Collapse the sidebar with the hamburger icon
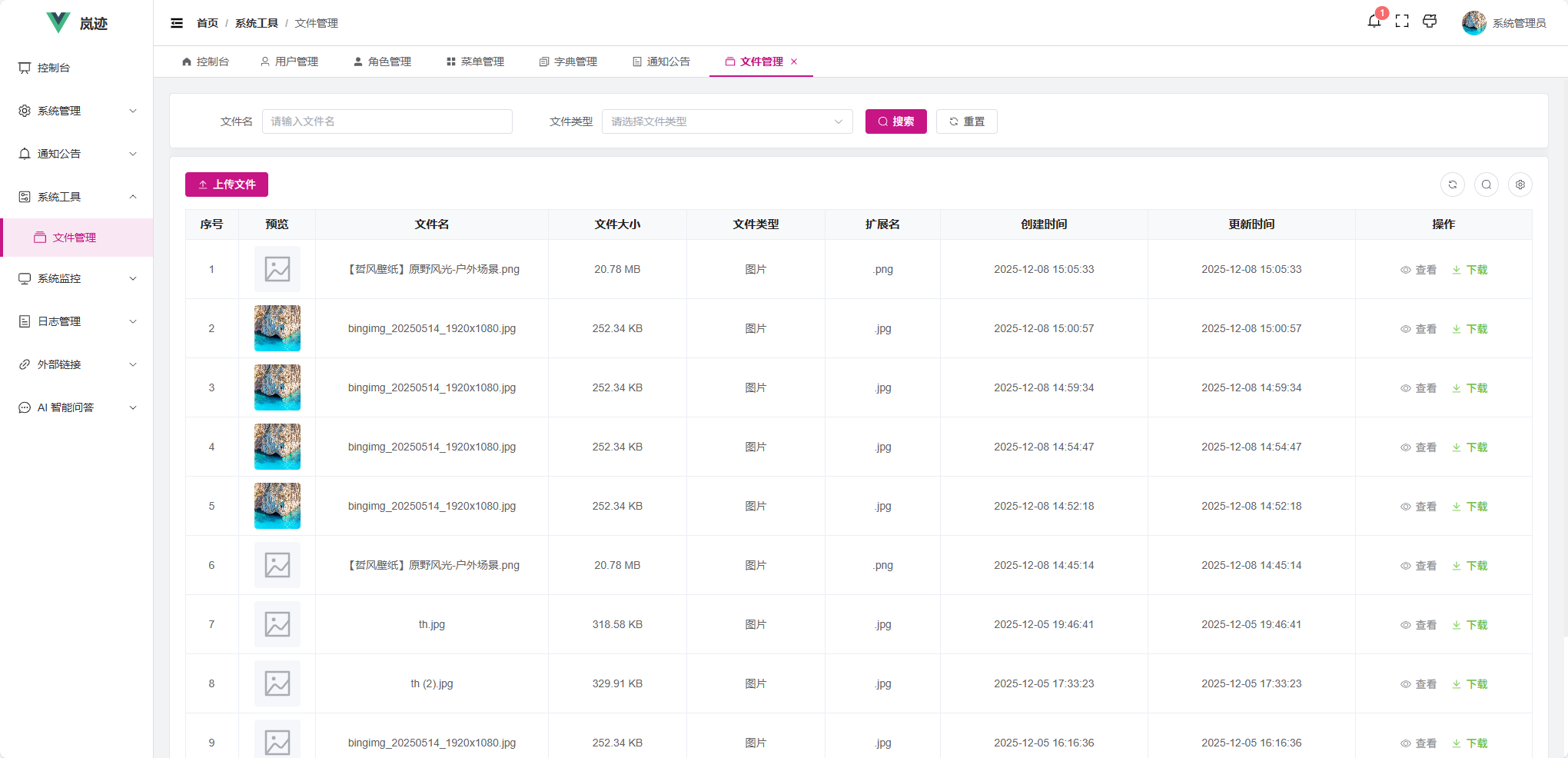 click(x=176, y=23)
